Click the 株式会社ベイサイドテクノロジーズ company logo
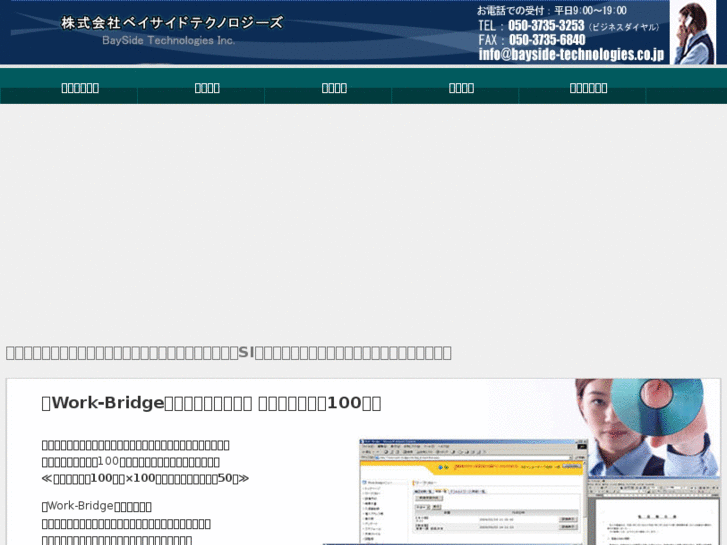 coord(172,23)
